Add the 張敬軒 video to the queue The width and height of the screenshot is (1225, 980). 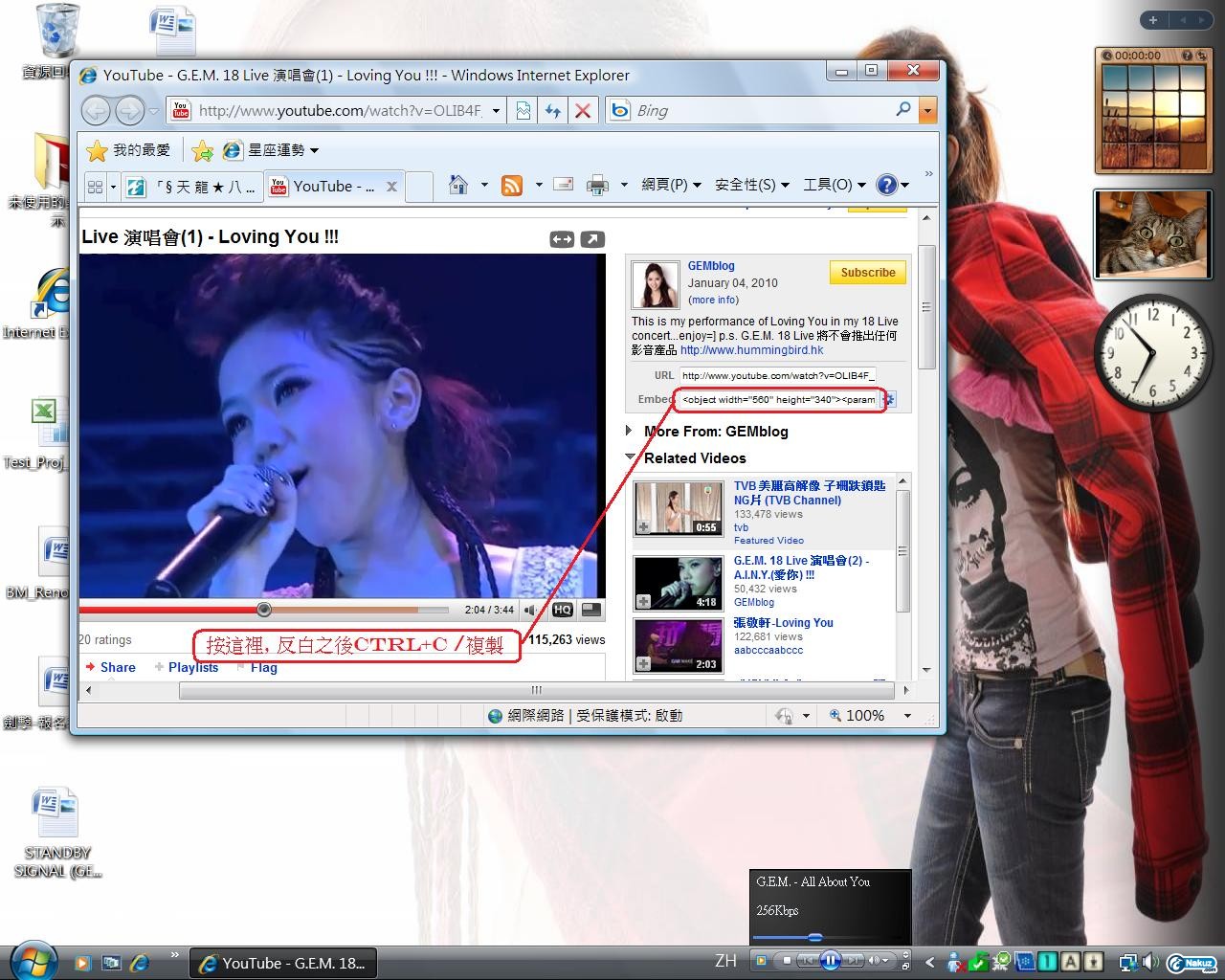[644, 663]
